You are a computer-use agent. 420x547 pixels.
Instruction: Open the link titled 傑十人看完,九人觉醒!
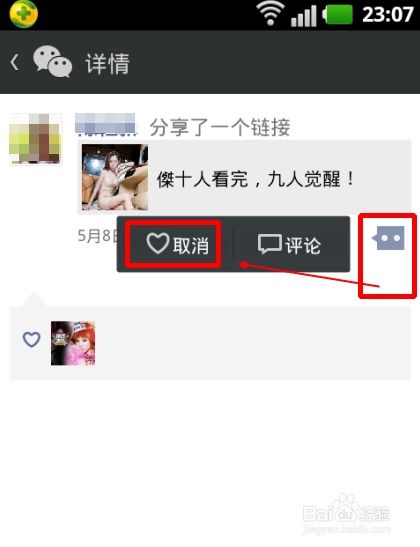click(x=255, y=179)
